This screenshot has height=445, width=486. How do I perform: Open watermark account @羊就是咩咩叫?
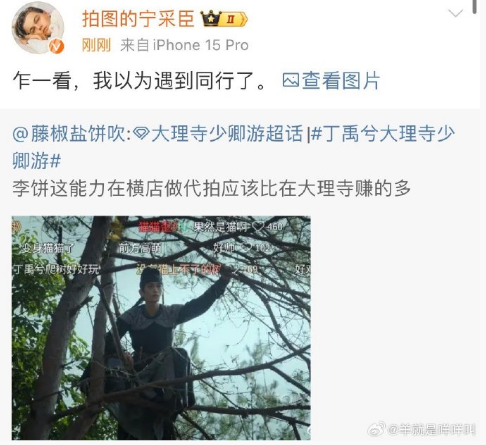[431, 430]
